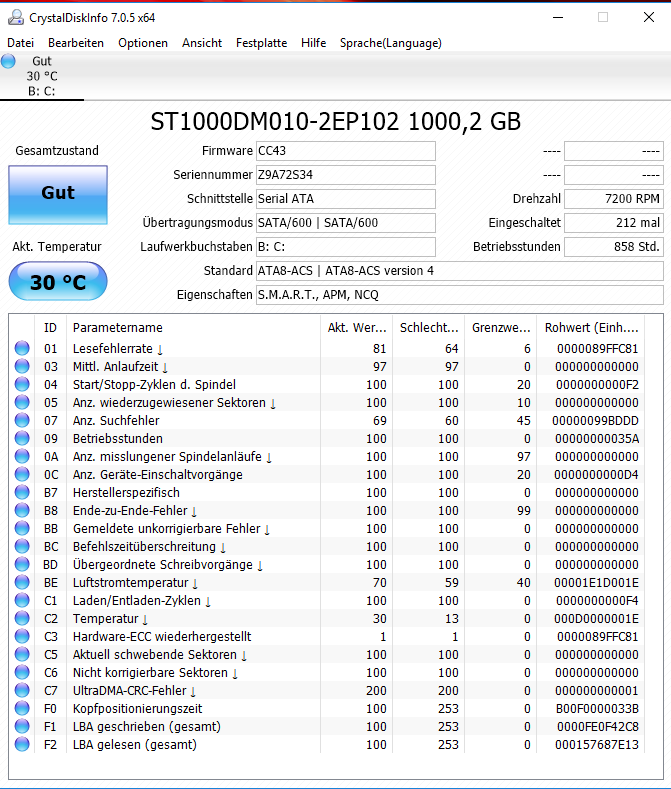Click status orb of Luftstromtemperatur row
The height and width of the screenshot is (789, 671).
click(22, 582)
